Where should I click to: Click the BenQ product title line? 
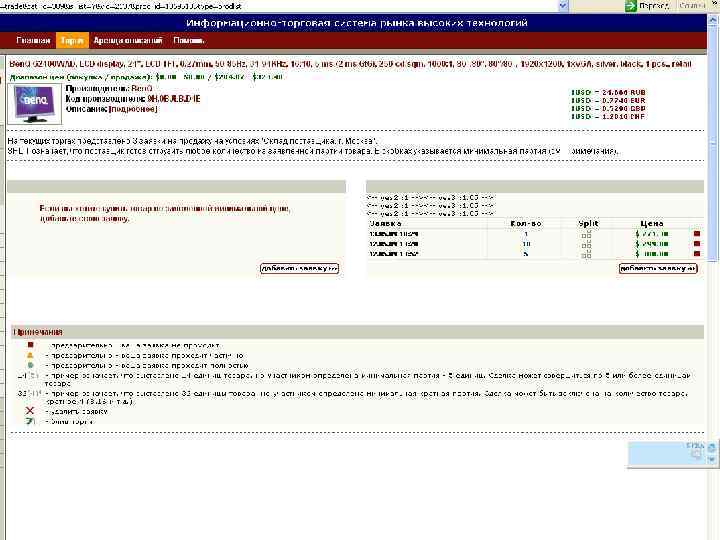click(x=350, y=64)
